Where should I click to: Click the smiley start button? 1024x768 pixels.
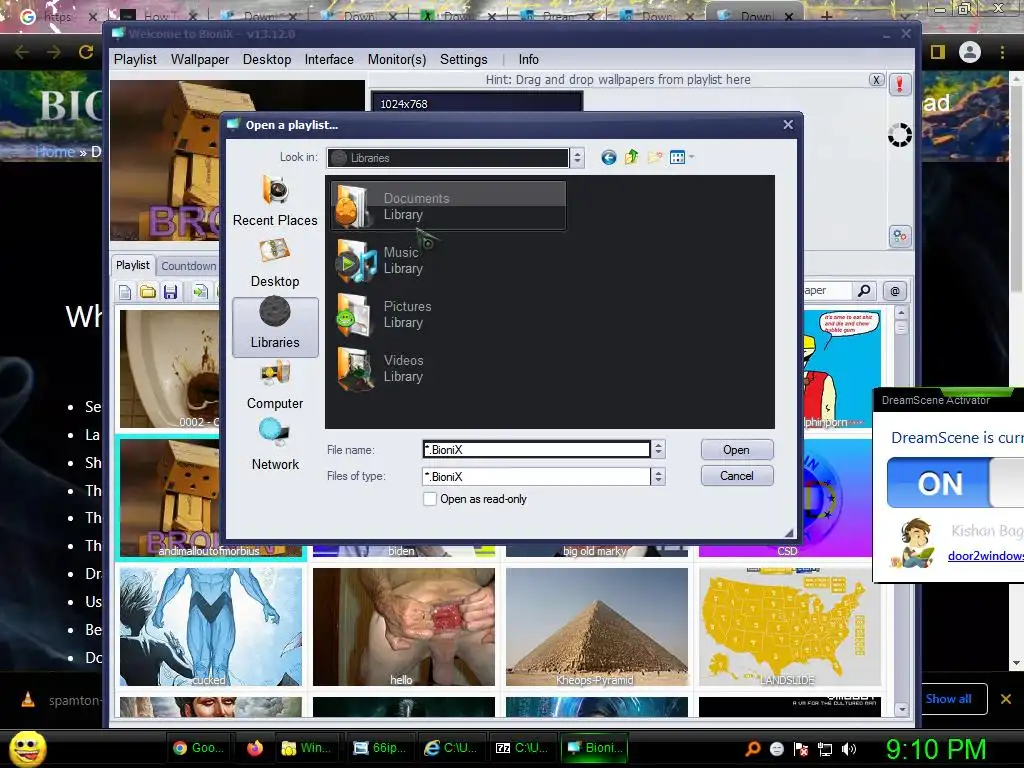27,748
